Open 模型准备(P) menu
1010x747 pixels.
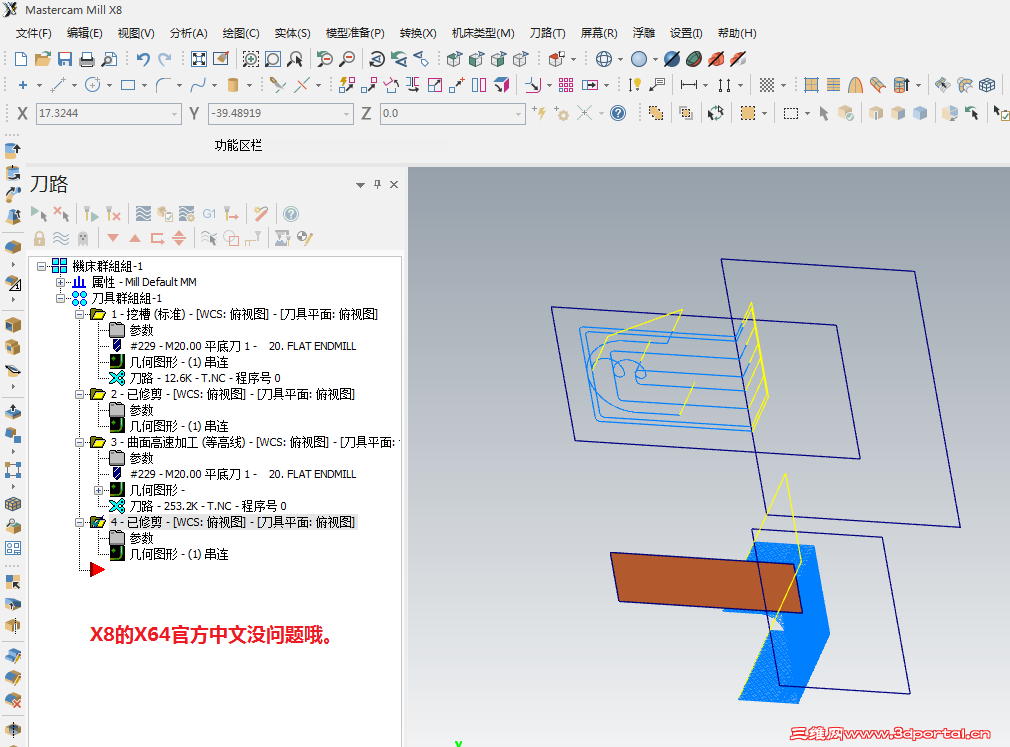pyautogui.click(x=355, y=33)
